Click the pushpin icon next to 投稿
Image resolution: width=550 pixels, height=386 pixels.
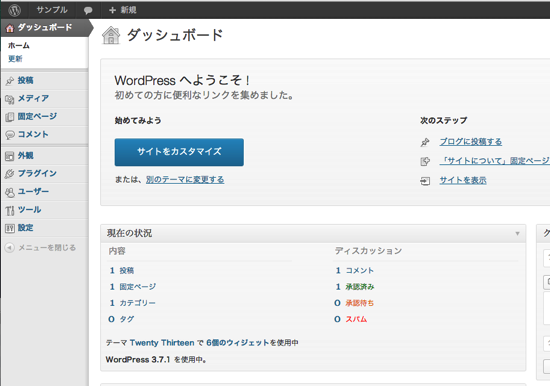pyautogui.click(x=10, y=81)
